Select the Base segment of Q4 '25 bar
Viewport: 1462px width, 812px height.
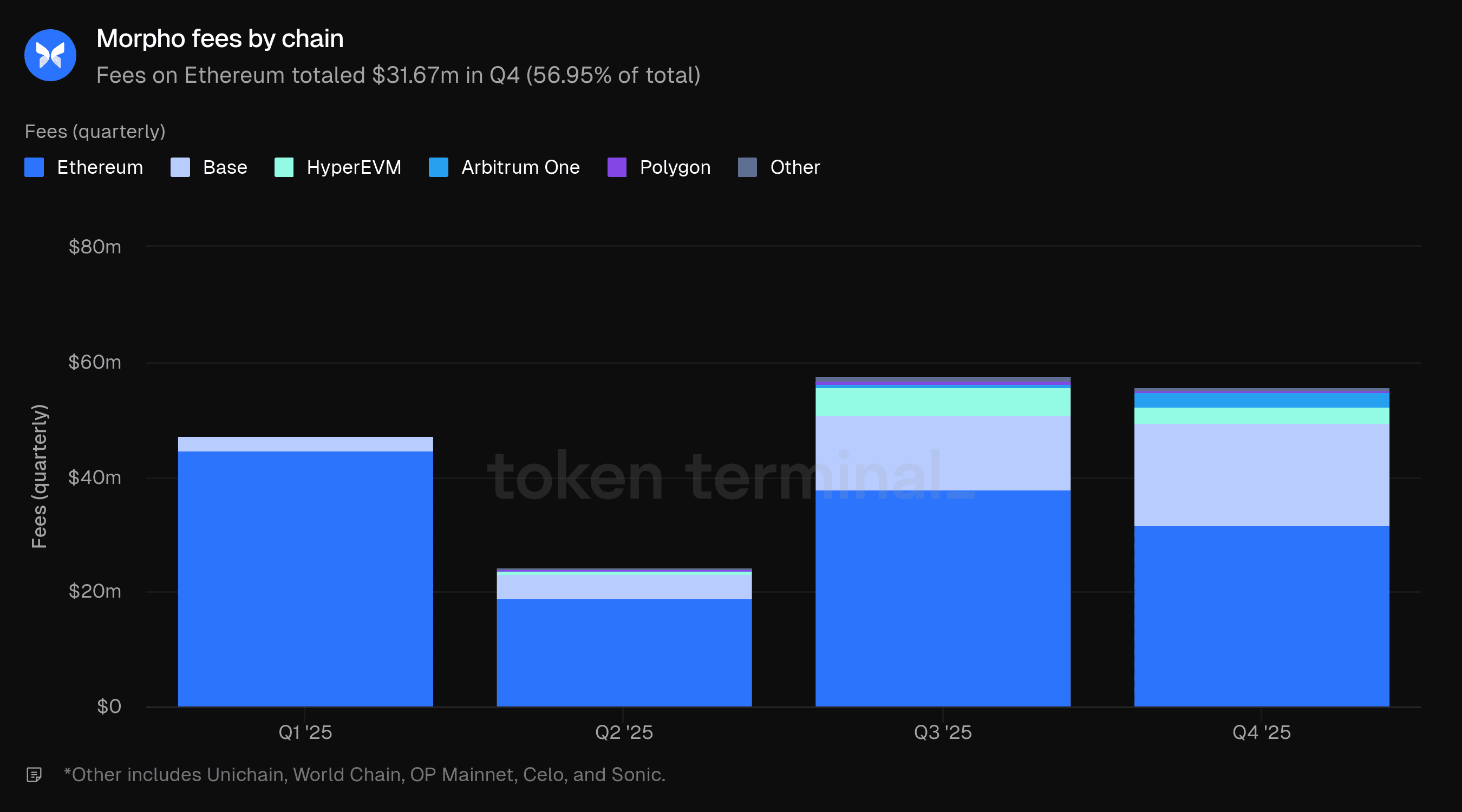(x=1261, y=475)
